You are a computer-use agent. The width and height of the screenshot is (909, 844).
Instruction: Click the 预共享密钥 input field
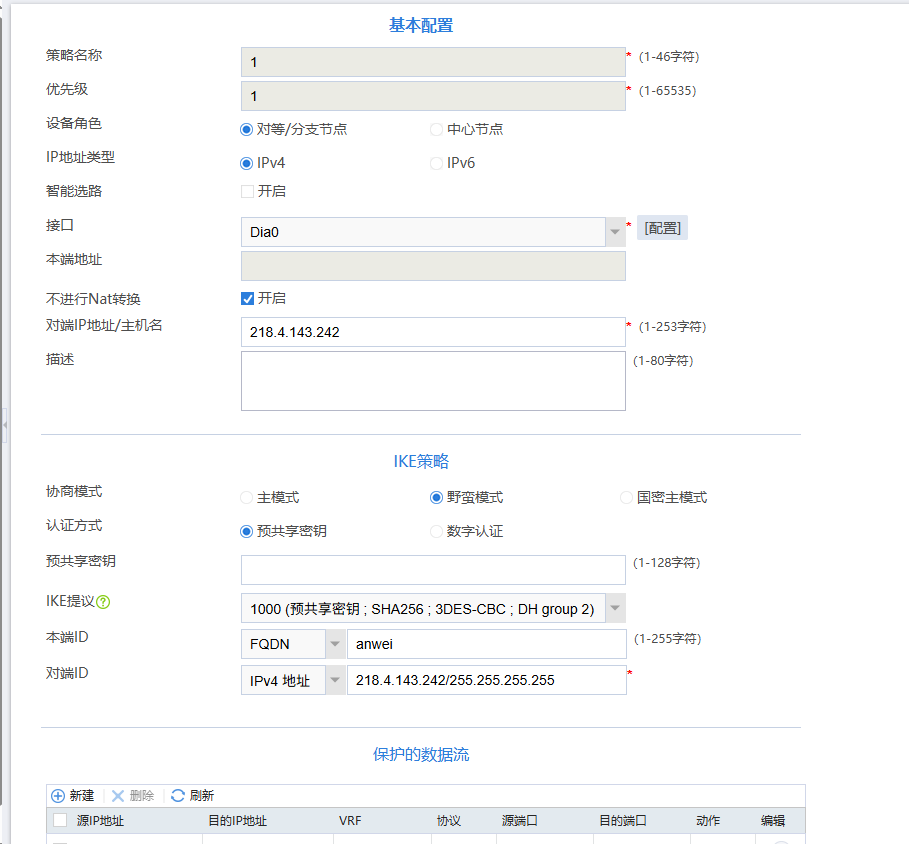(433, 570)
